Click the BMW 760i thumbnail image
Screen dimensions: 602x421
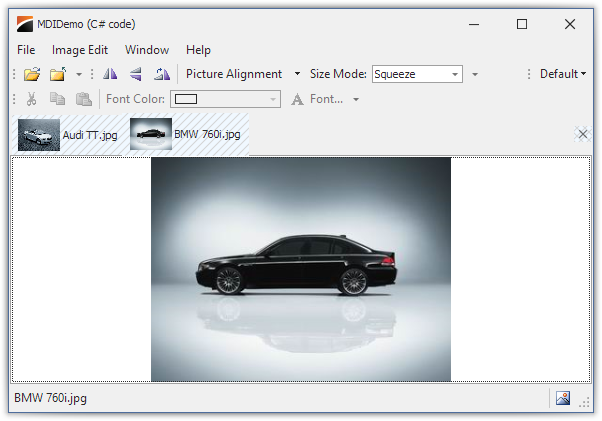coord(151,134)
